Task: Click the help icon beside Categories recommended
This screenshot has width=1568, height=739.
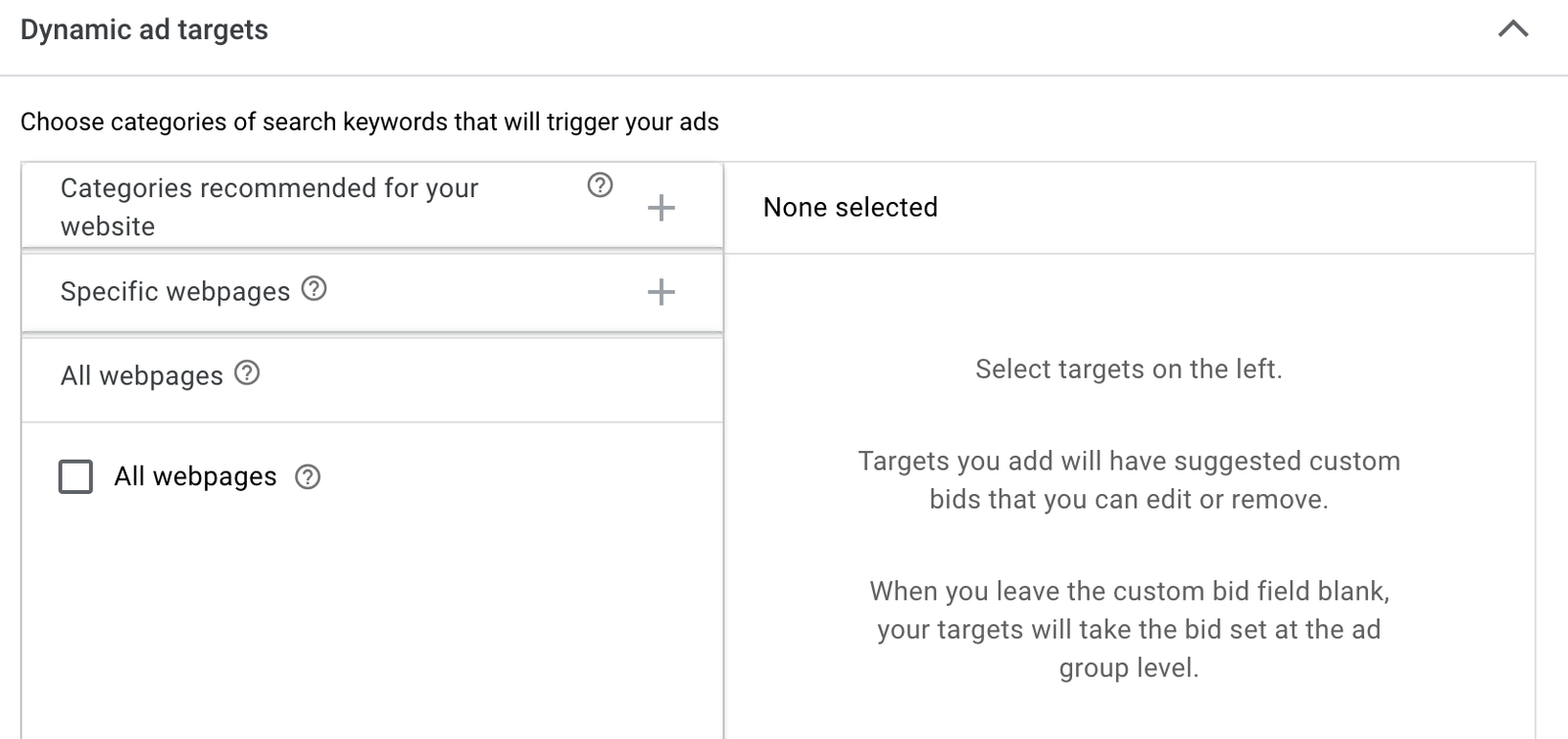Action: [600, 185]
